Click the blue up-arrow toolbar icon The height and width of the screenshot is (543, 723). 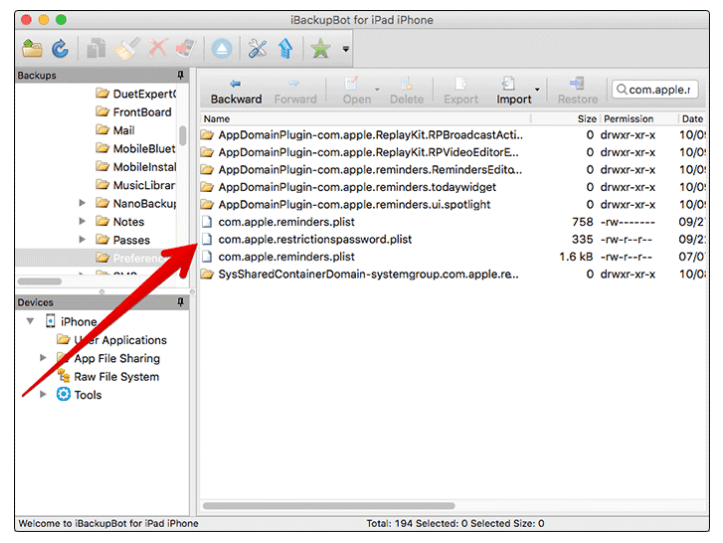[285, 48]
